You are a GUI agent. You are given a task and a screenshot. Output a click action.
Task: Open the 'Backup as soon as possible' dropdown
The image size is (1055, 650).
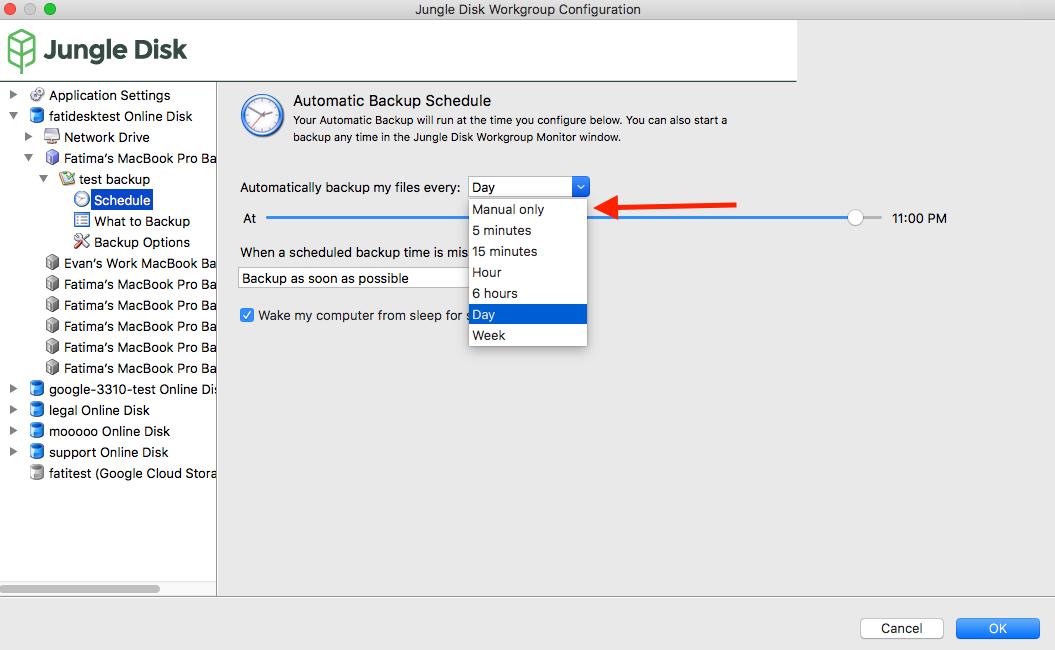[353, 278]
